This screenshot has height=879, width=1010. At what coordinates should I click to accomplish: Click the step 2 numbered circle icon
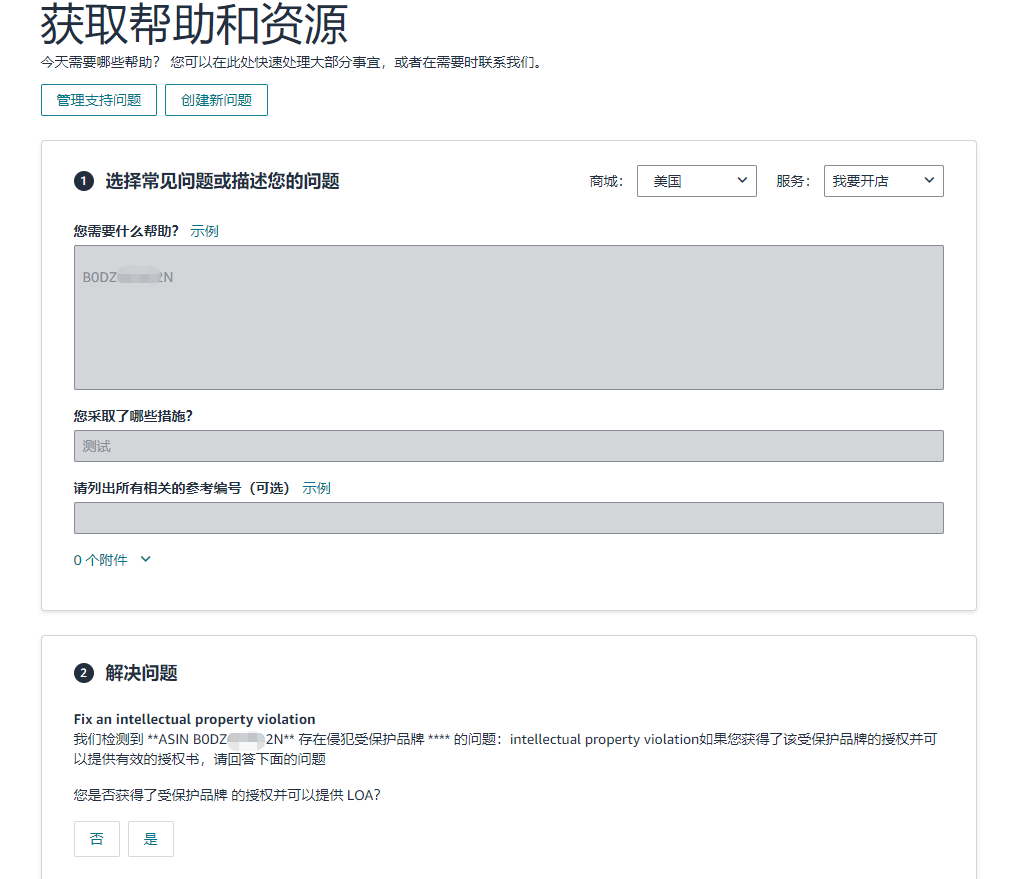point(83,673)
